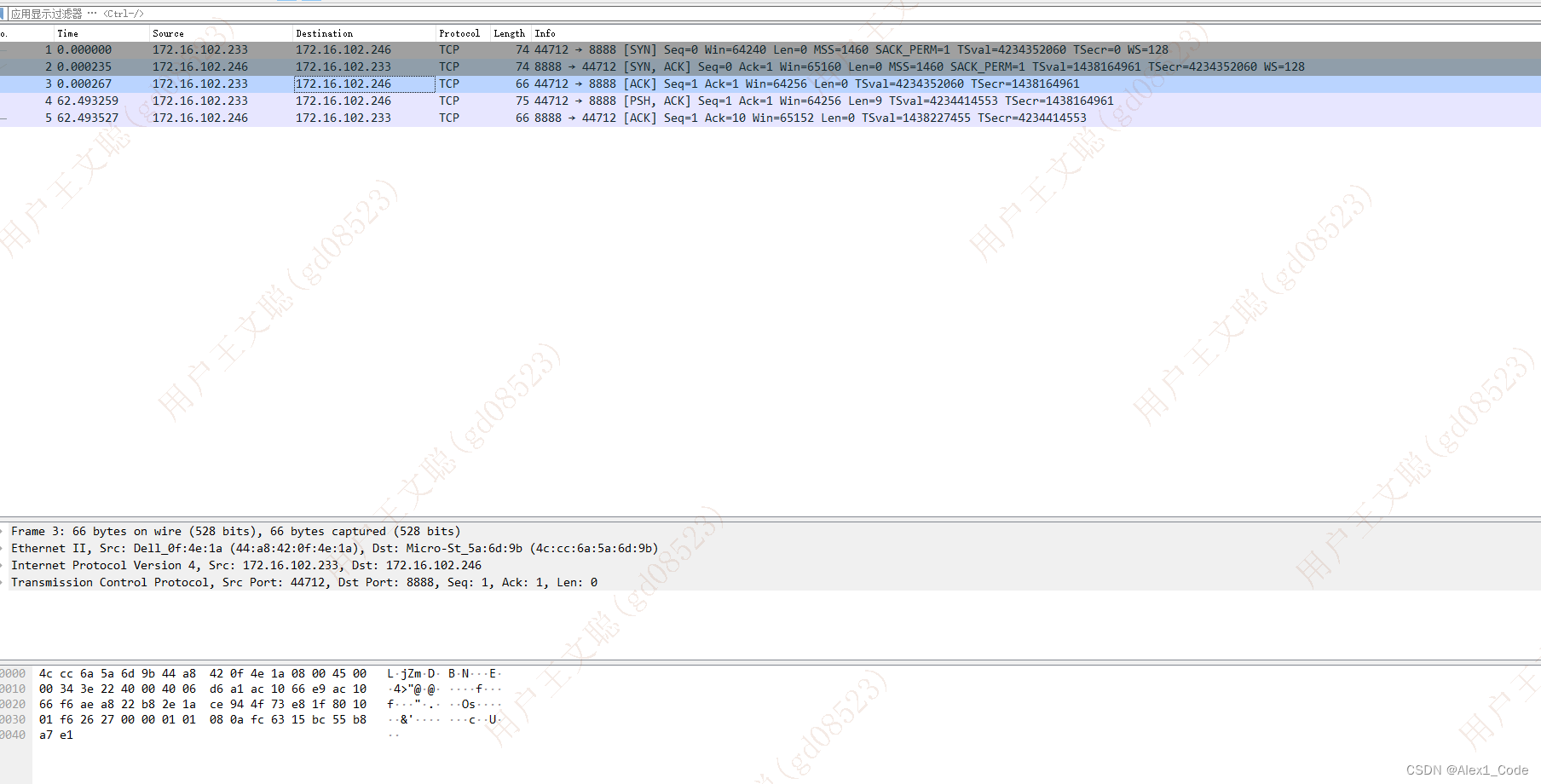Click the [SYN, ACK] info text of packet 2
Viewport: 1541px width, 784px height.
coord(657,66)
